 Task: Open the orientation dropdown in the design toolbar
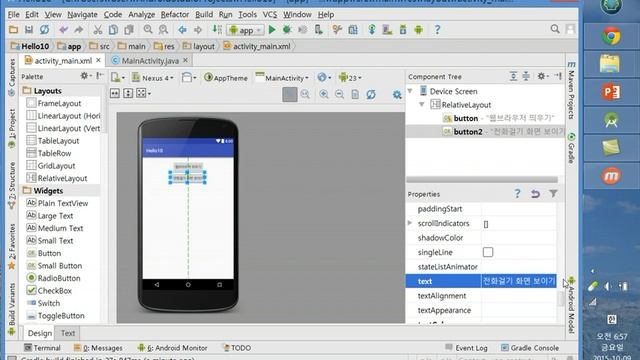click(189, 78)
